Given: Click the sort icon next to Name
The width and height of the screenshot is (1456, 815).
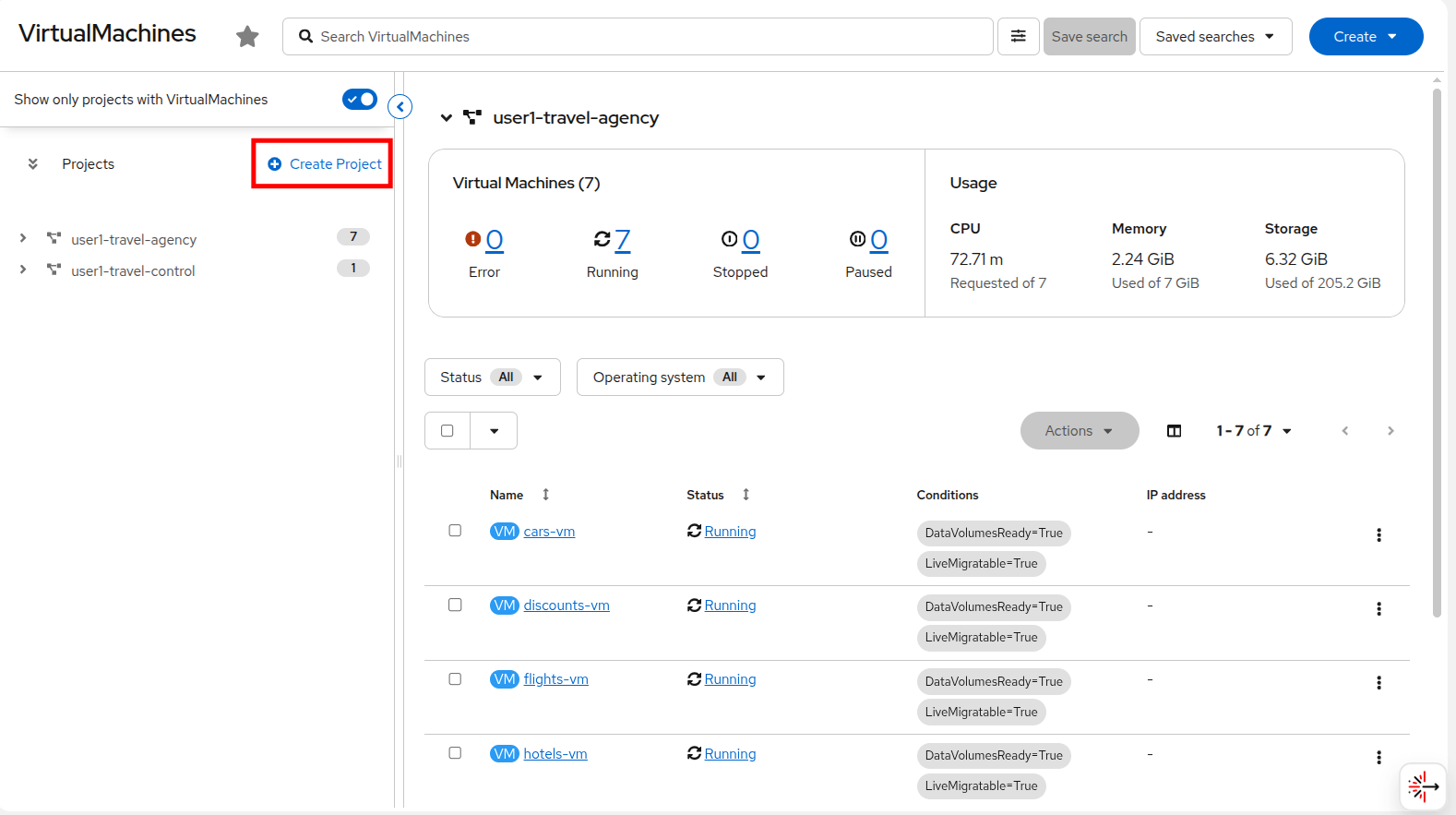Looking at the screenshot, I should click(x=546, y=495).
